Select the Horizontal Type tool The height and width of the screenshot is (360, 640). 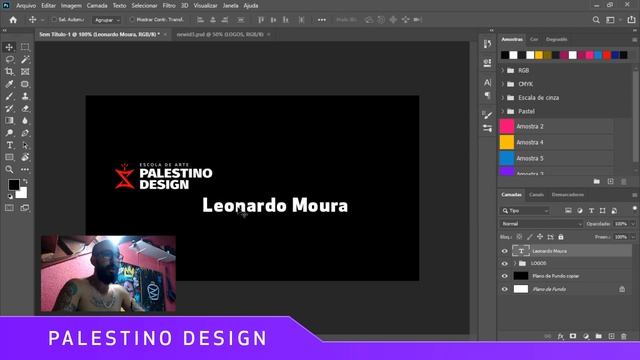[9, 145]
